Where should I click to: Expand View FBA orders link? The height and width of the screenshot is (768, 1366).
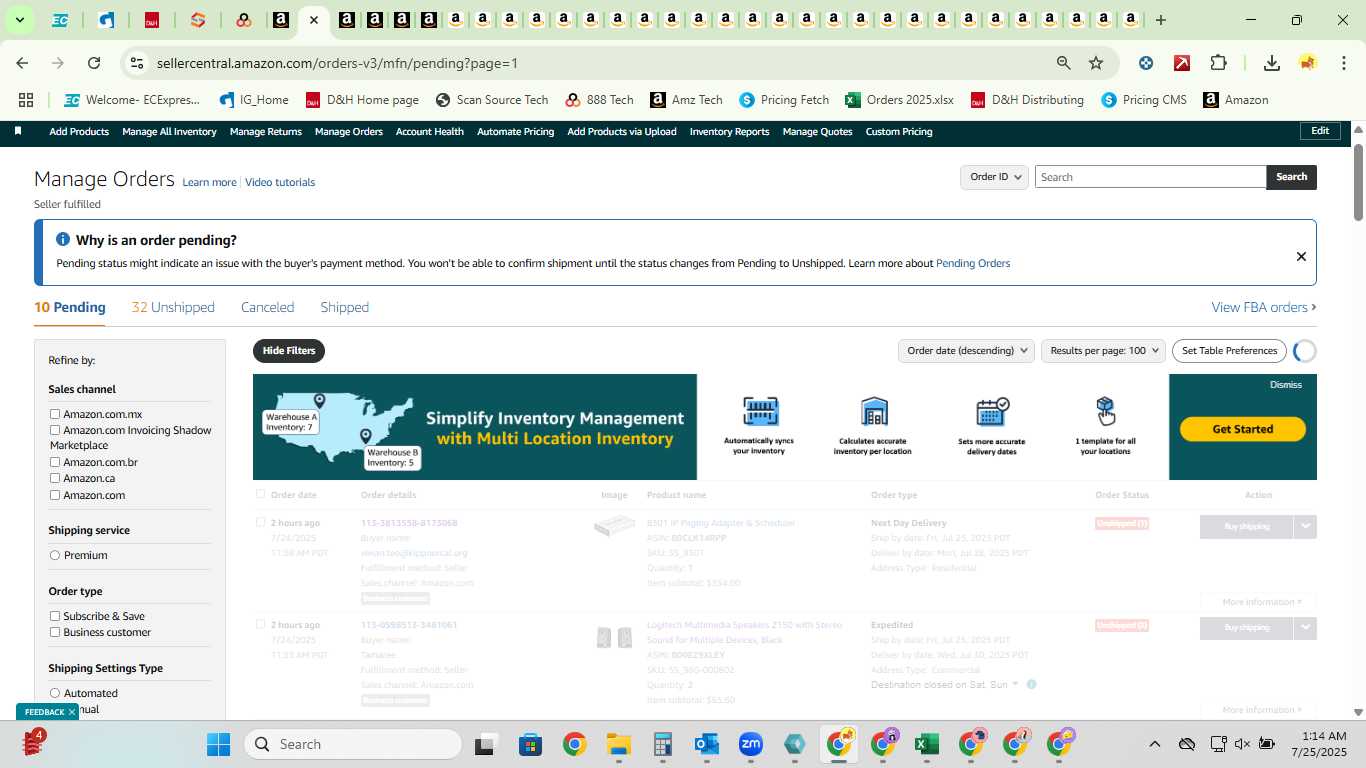[1264, 307]
